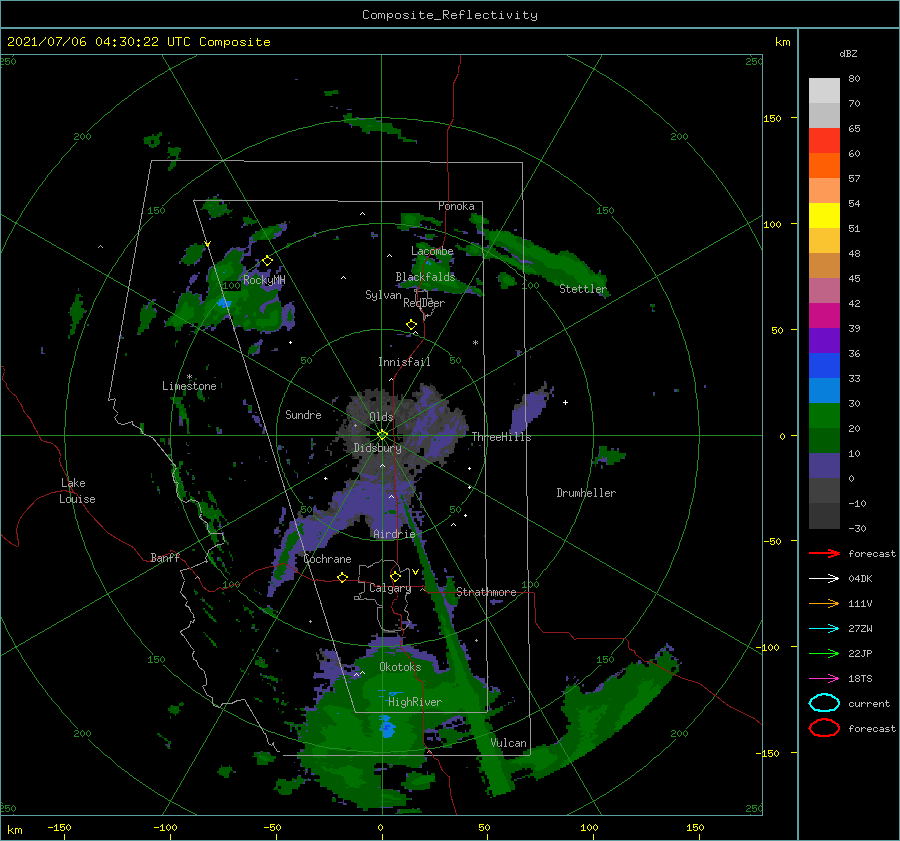Click the Vulcan label
Screen dimensions: 900x841
(x=508, y=743)
